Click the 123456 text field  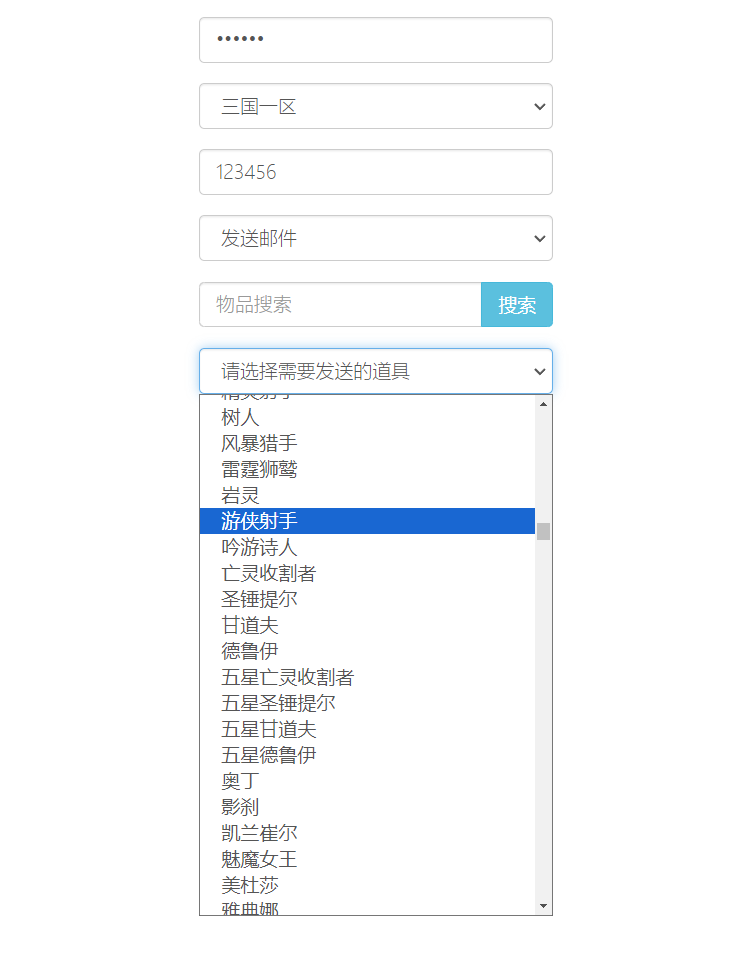pyautogui.click(x=375, y=172)
